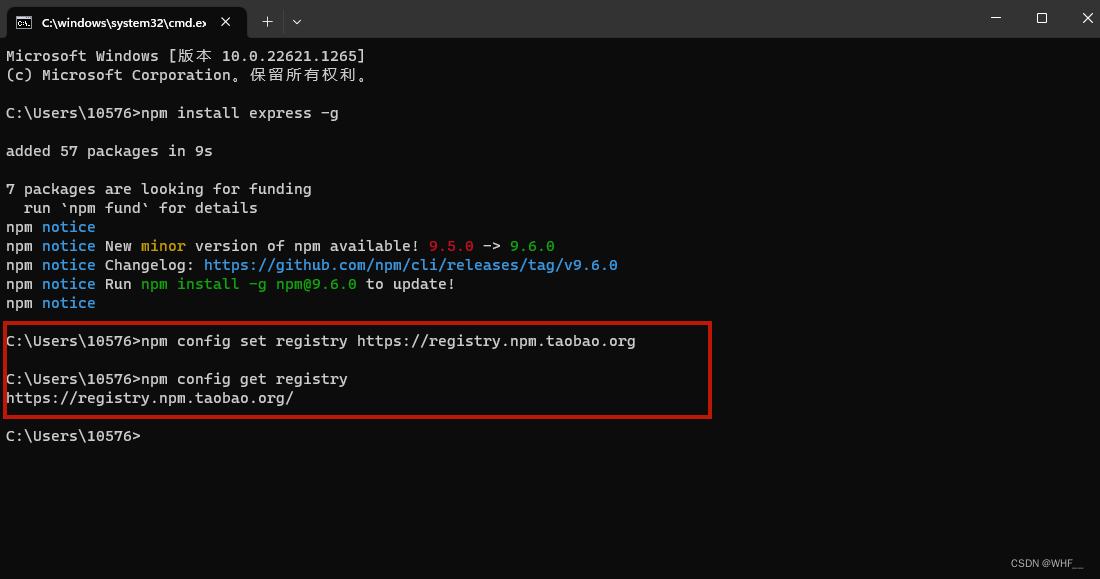
Task: Click the 'npm install express -g' command
Action: [x=240, y=114]
